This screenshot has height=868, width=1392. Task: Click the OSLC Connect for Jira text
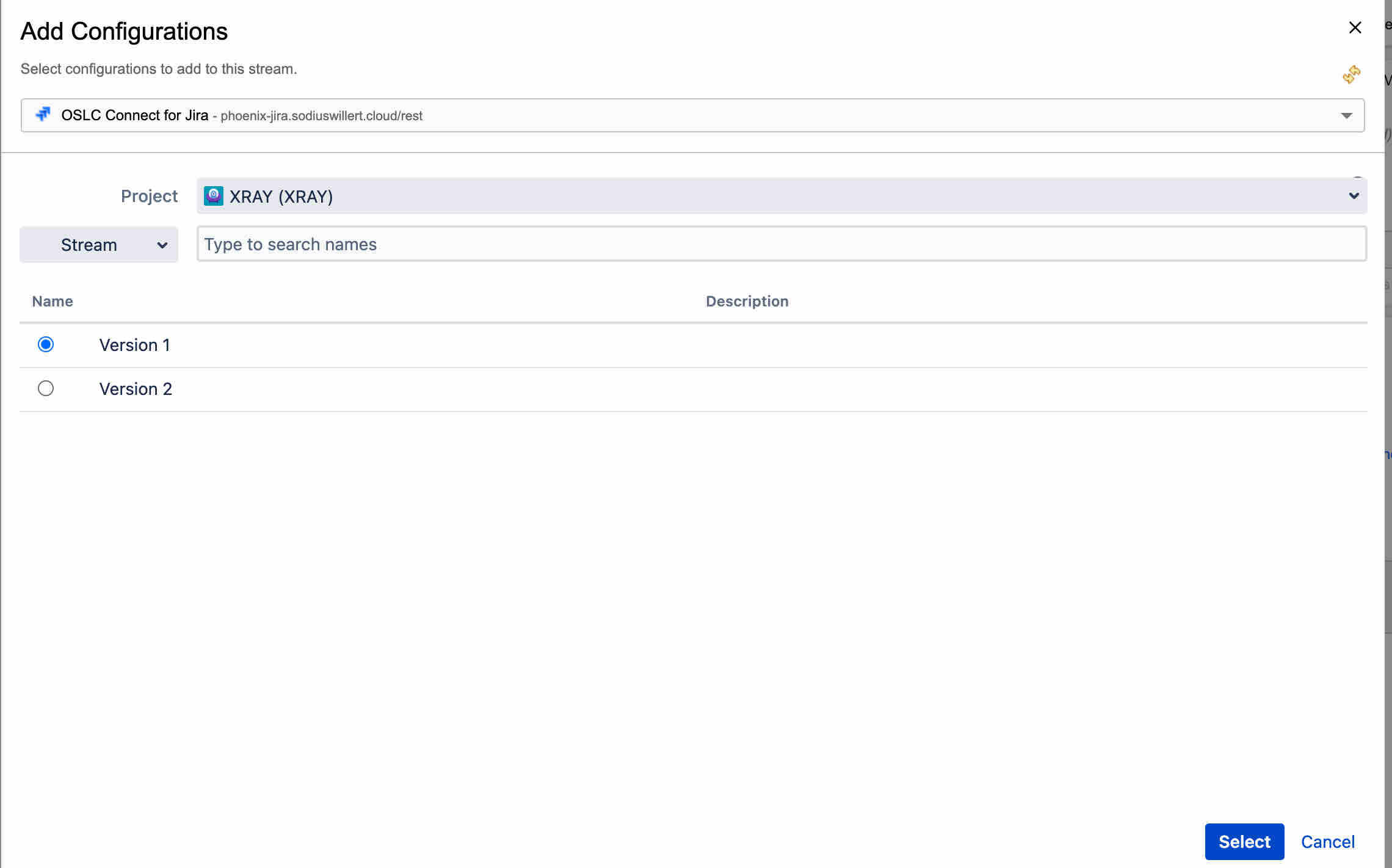click(134, 115)
